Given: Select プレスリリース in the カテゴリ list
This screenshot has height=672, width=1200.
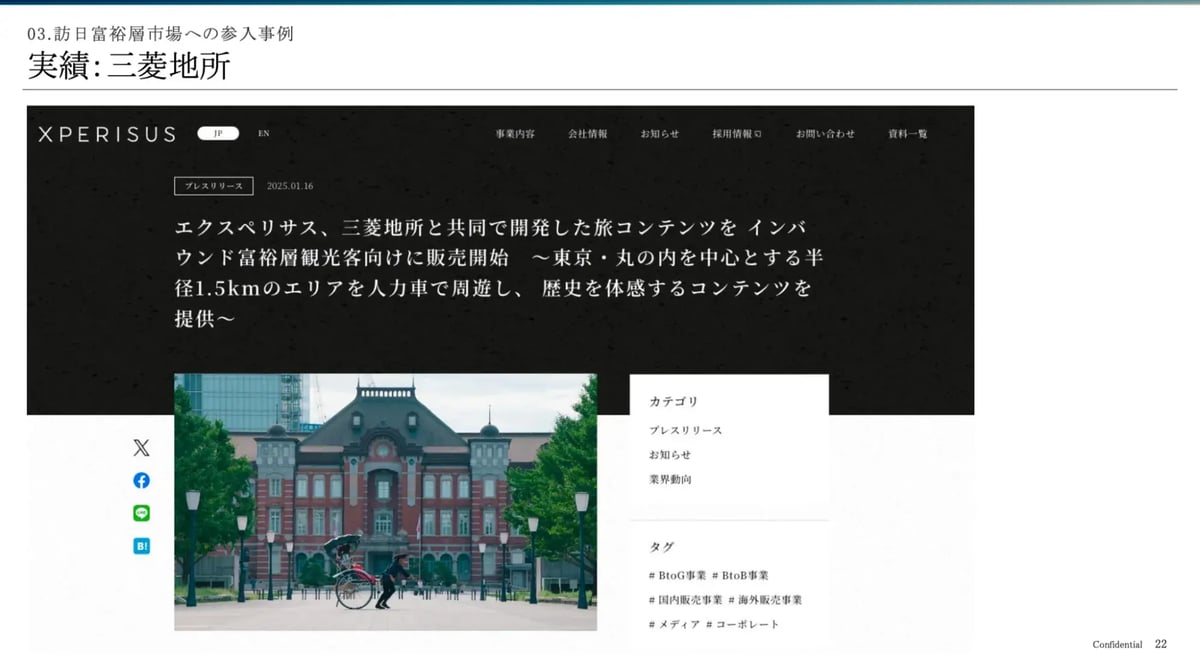Looking at the screenshot, I should [685, 430].
